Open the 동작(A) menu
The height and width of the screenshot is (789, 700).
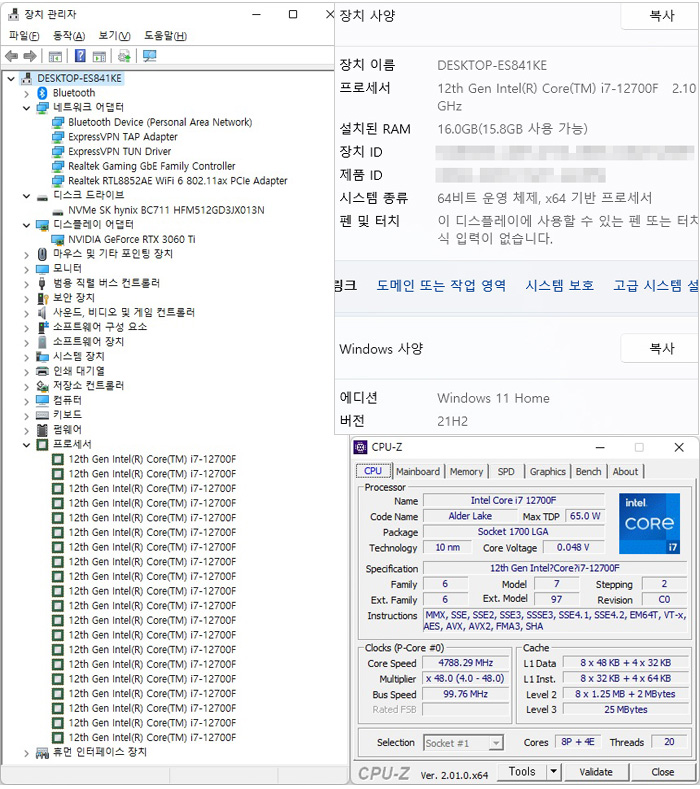pos(69,36)
